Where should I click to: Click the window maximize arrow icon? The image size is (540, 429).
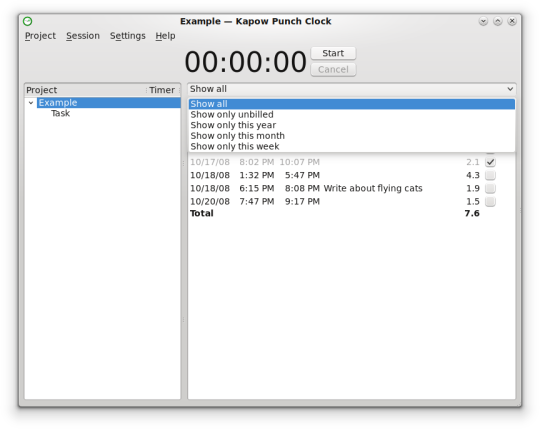pos(498,21)
